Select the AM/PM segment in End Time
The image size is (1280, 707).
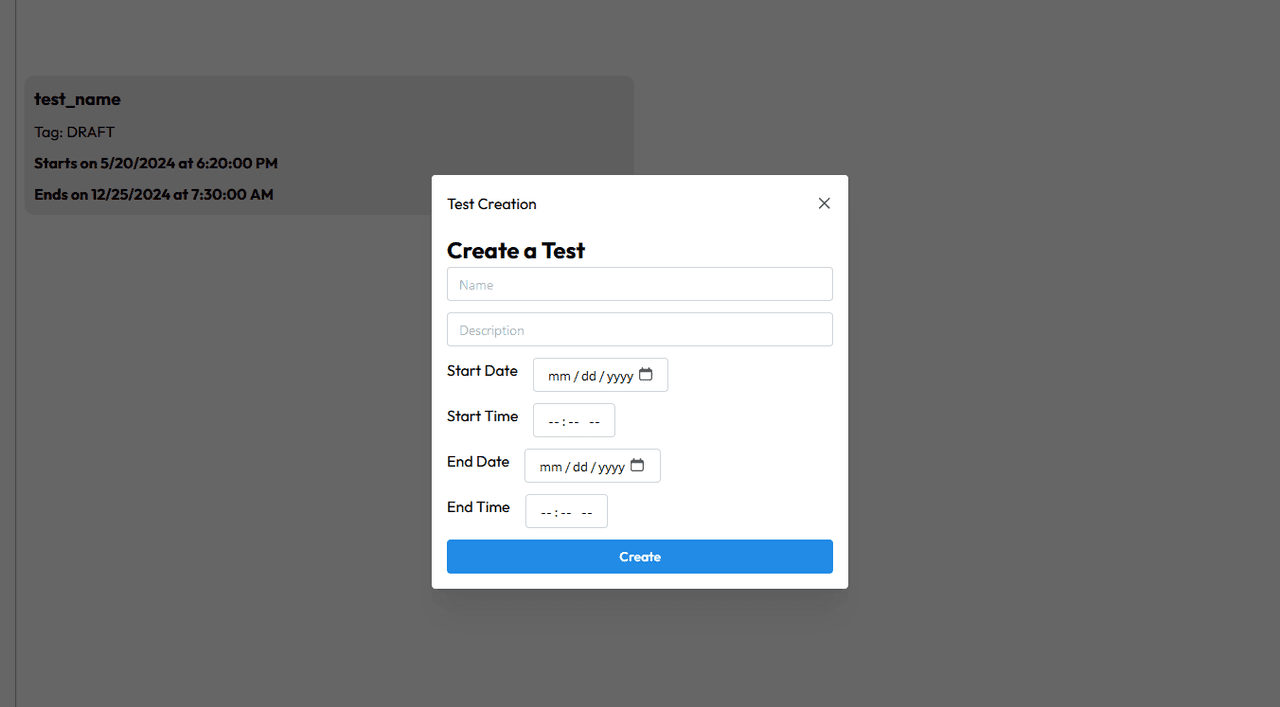587,513
